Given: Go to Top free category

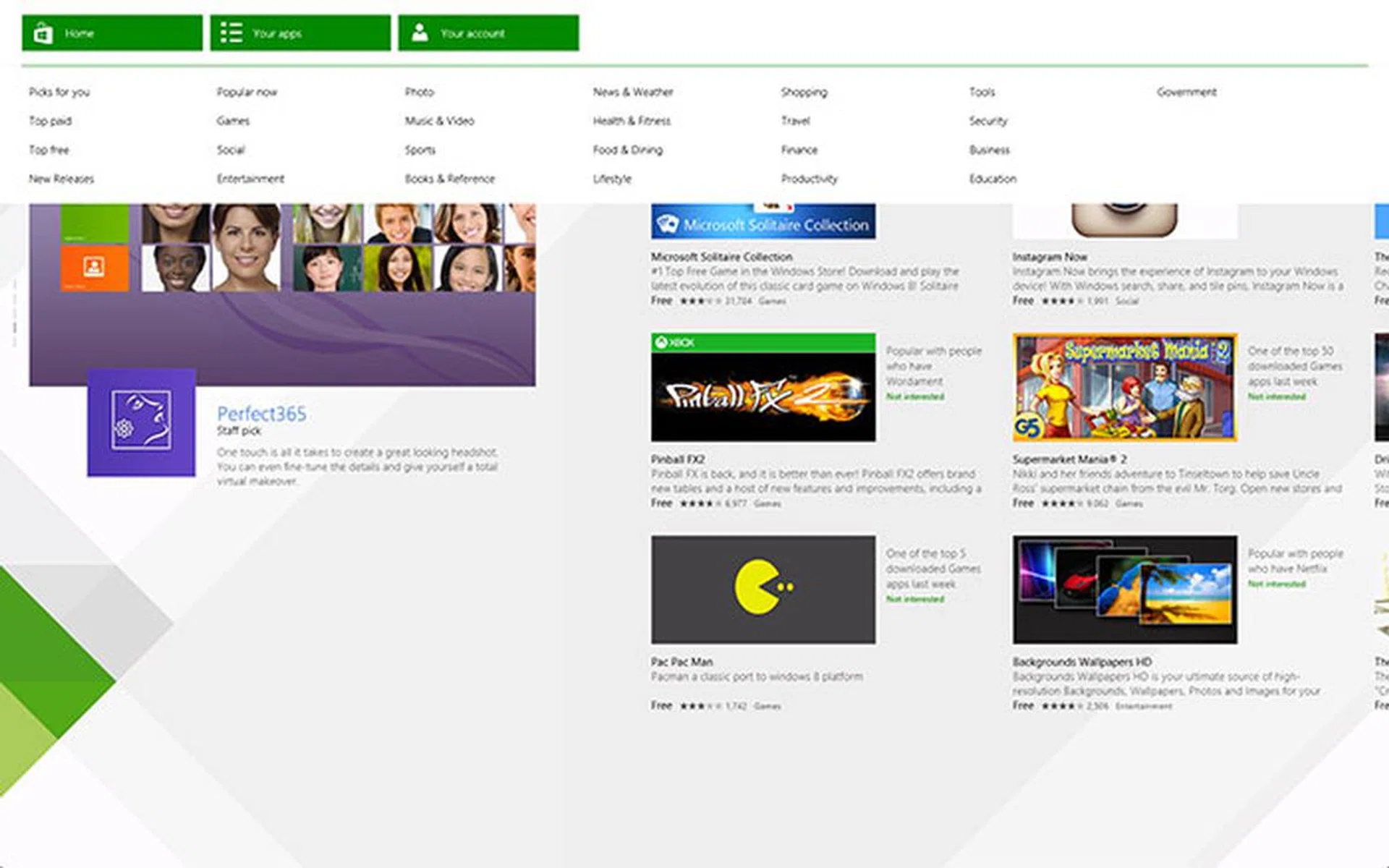Looking at the screenshot, I should click(49, 150).
